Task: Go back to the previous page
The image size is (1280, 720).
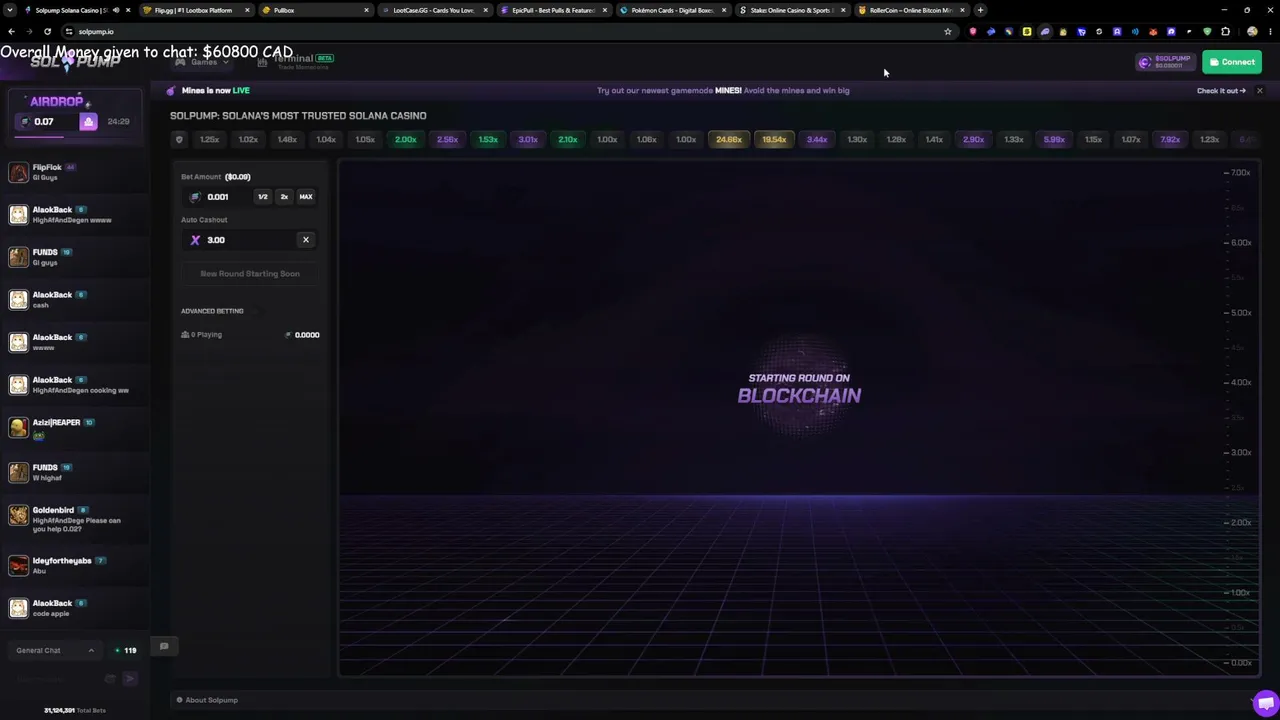Action: (x=11, y=31)
